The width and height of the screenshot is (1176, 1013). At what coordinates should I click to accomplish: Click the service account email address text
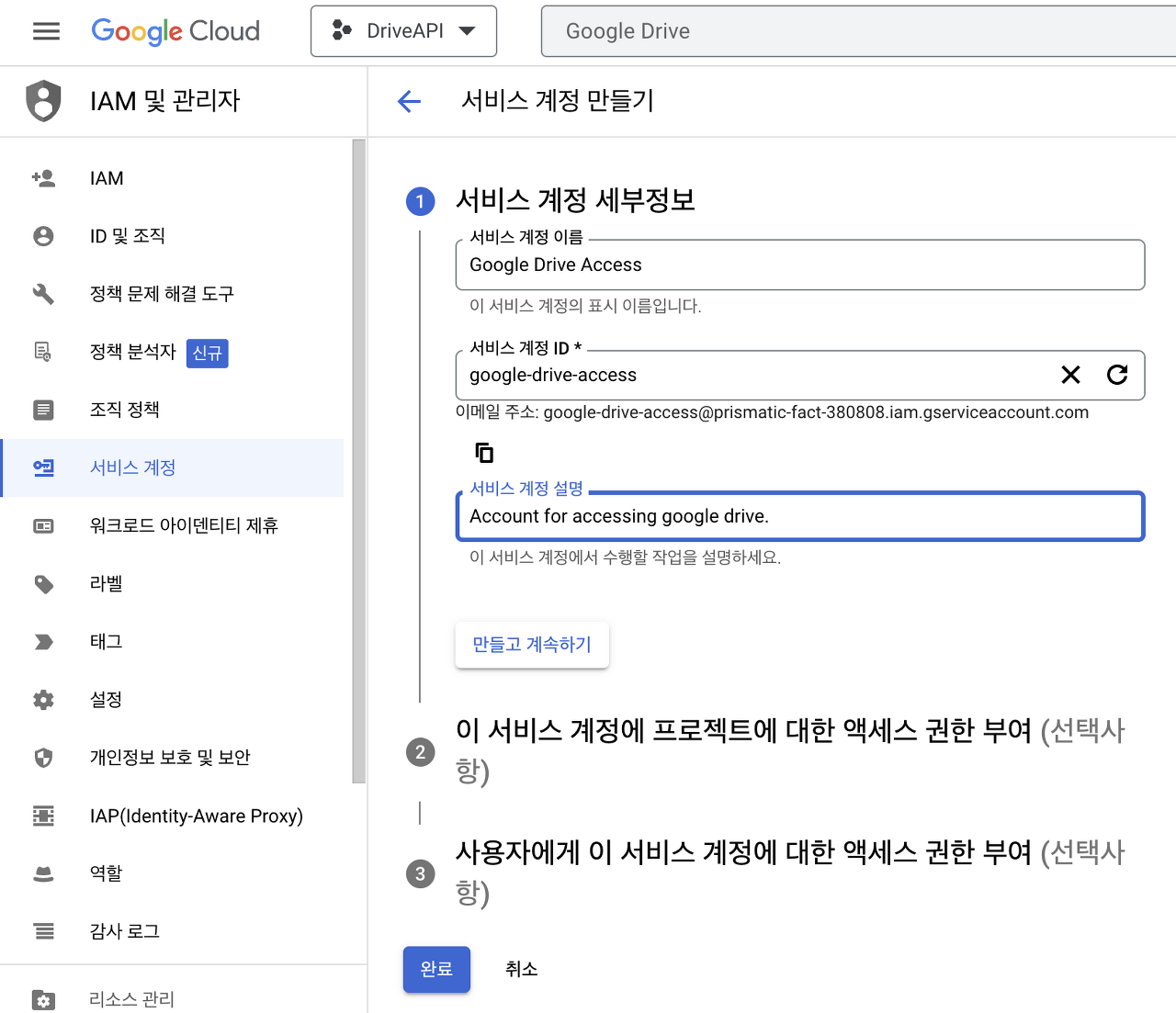(x=816, y=412)
